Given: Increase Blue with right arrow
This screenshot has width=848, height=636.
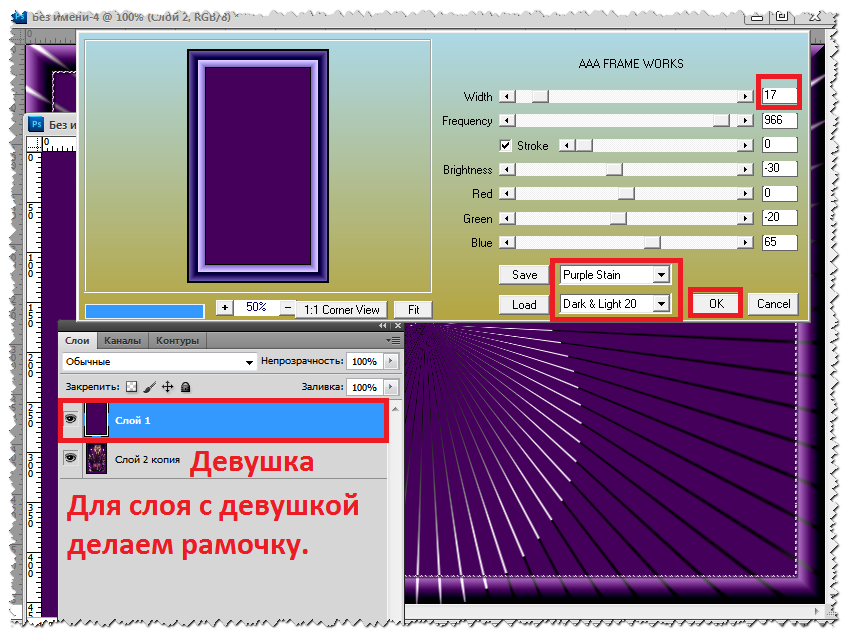Looking at the screenshot, I should coord(745,242).
